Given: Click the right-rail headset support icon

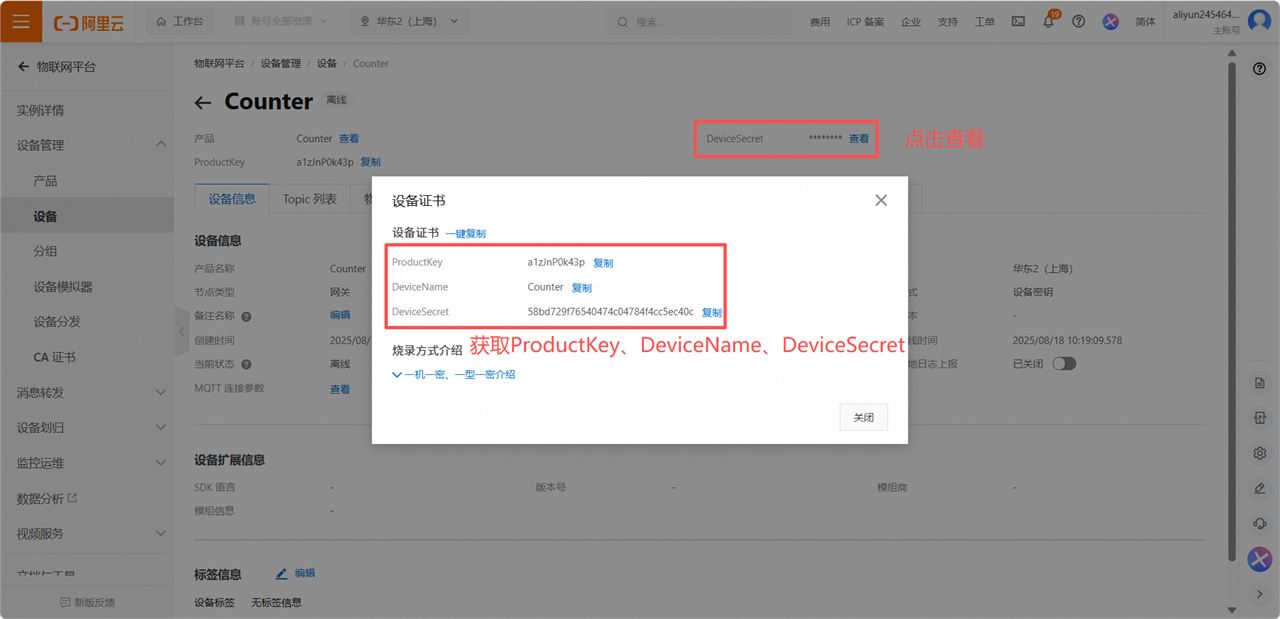Looking at the screenshot, I should click(1260, 523).
